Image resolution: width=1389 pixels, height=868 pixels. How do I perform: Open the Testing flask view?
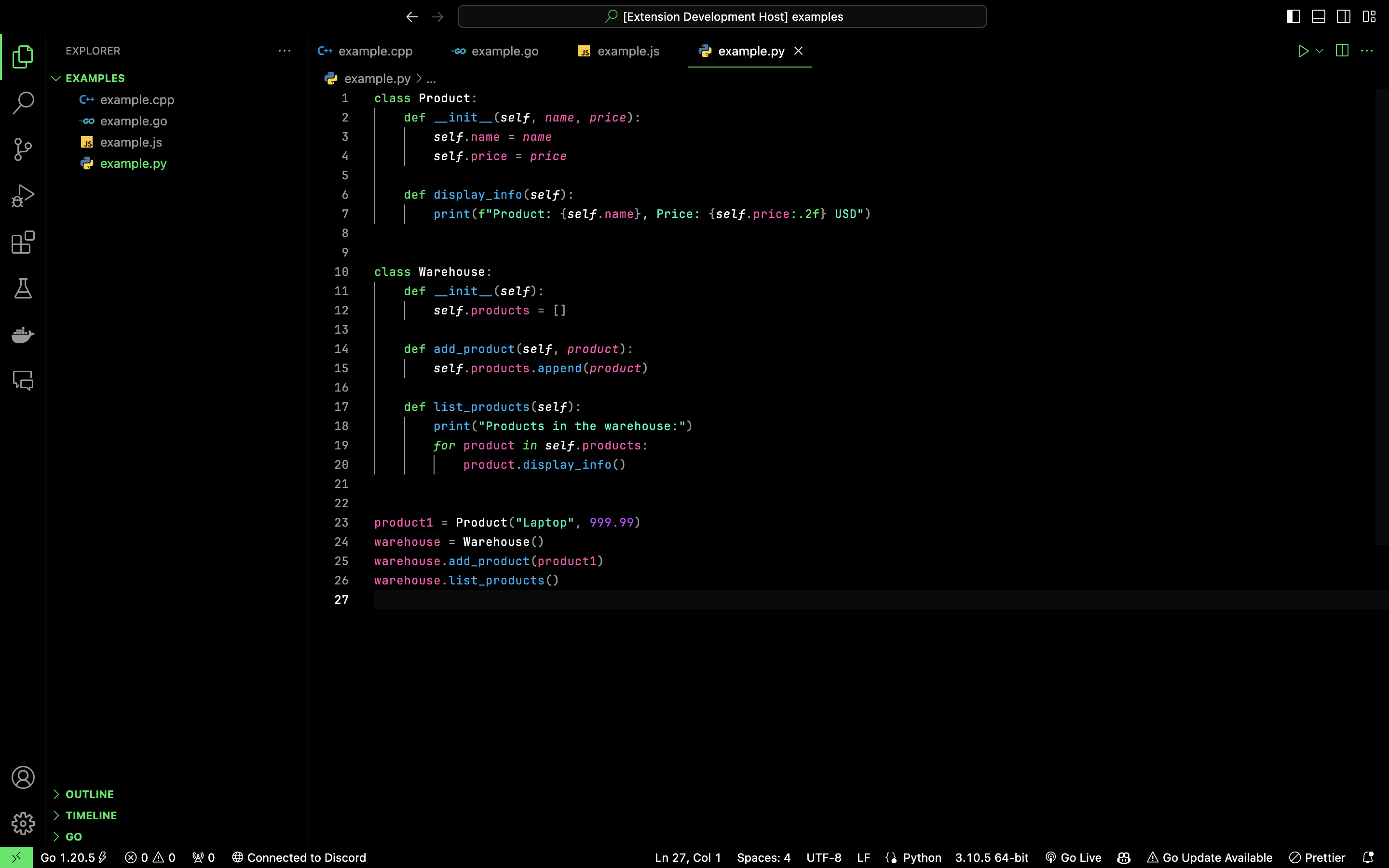23,288
